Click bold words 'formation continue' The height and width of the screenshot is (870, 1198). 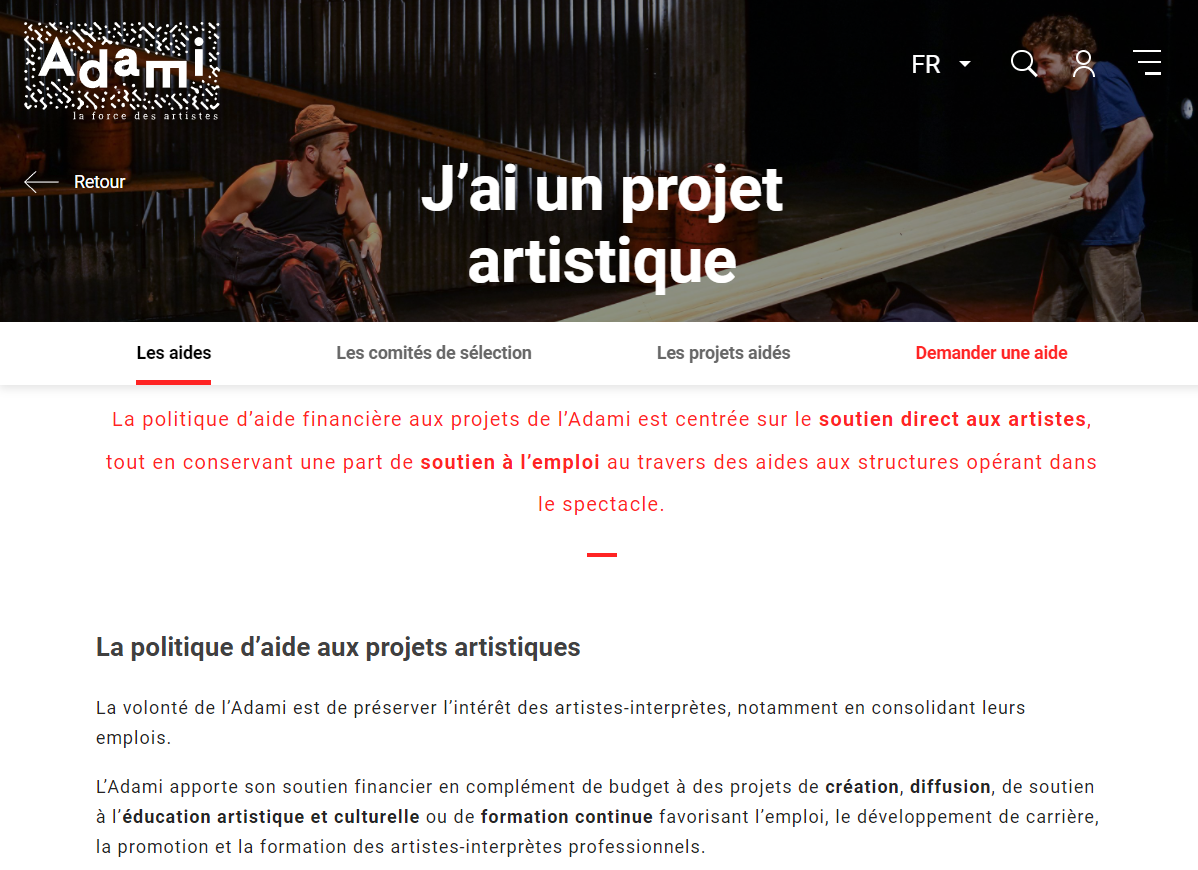click(567, 817)
